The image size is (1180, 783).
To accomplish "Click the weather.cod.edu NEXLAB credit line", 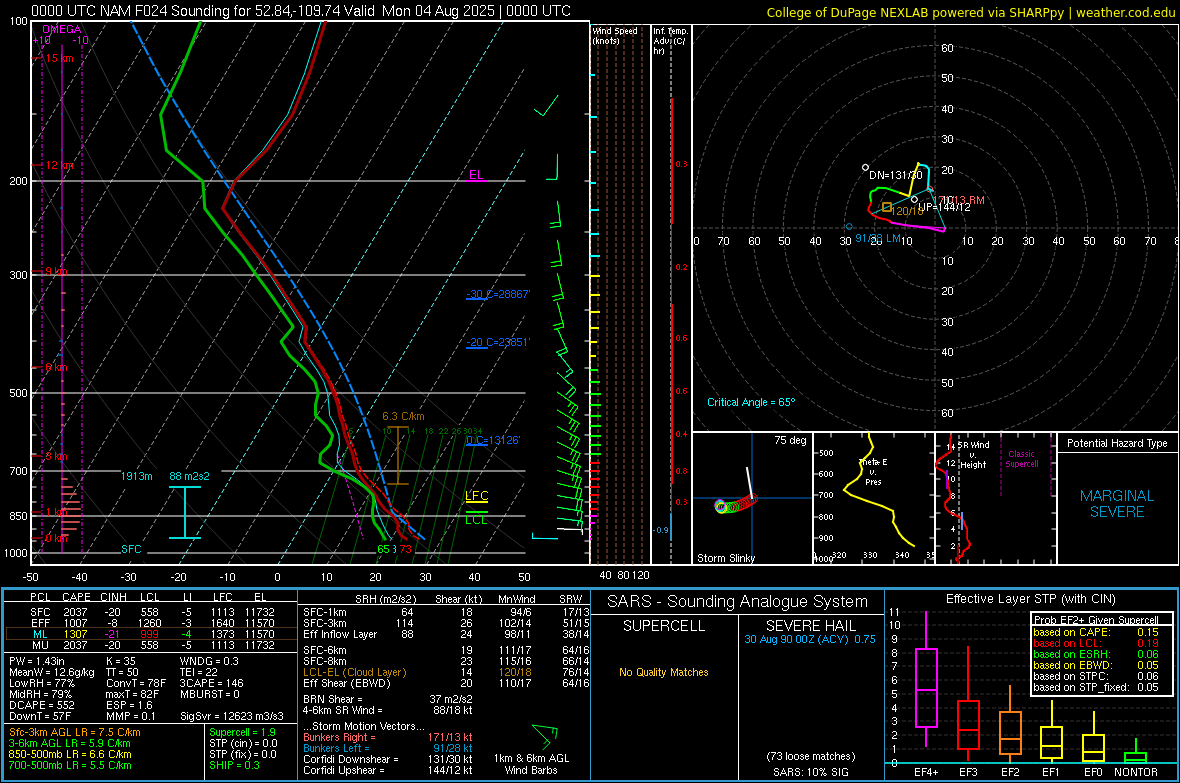I will 971,12.
